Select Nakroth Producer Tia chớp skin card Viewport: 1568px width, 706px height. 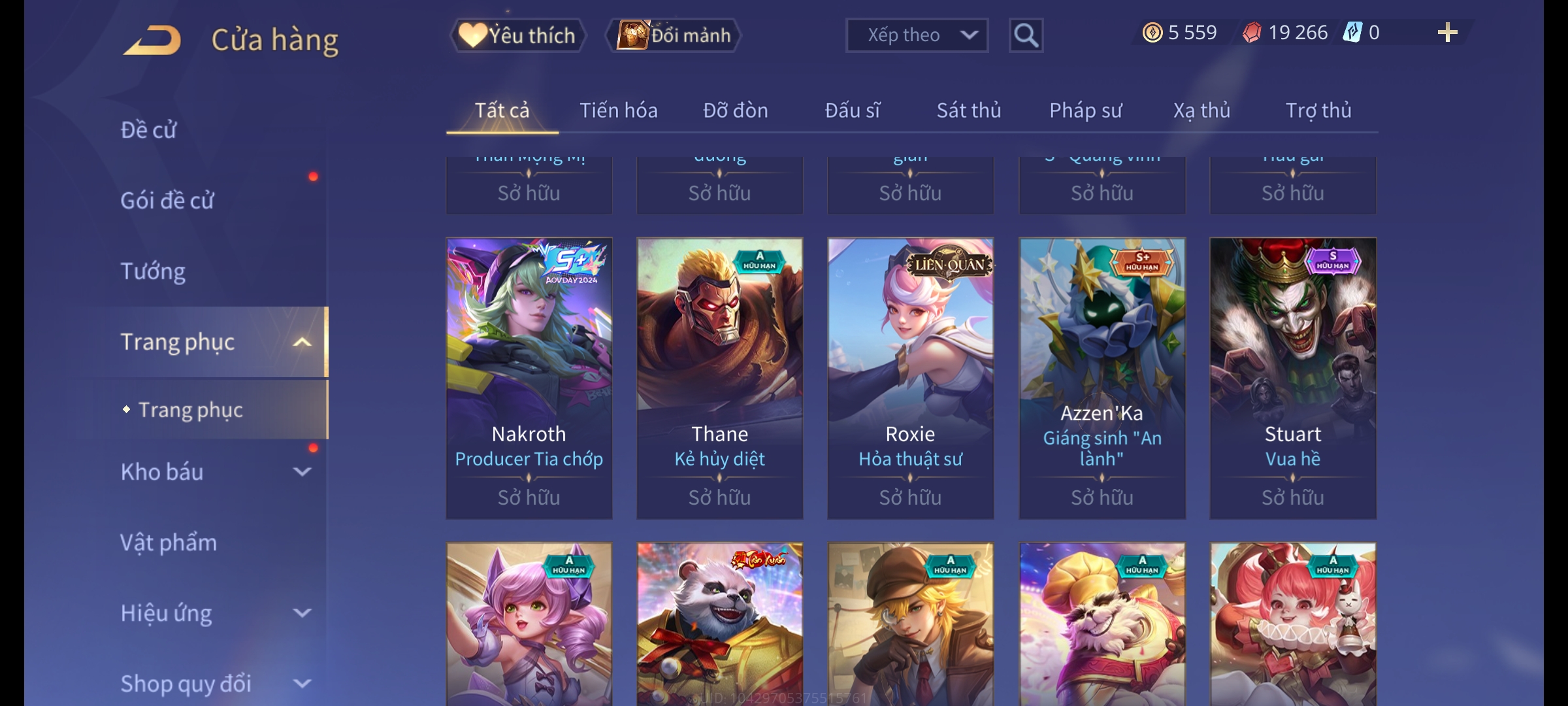tap(529, 378)
